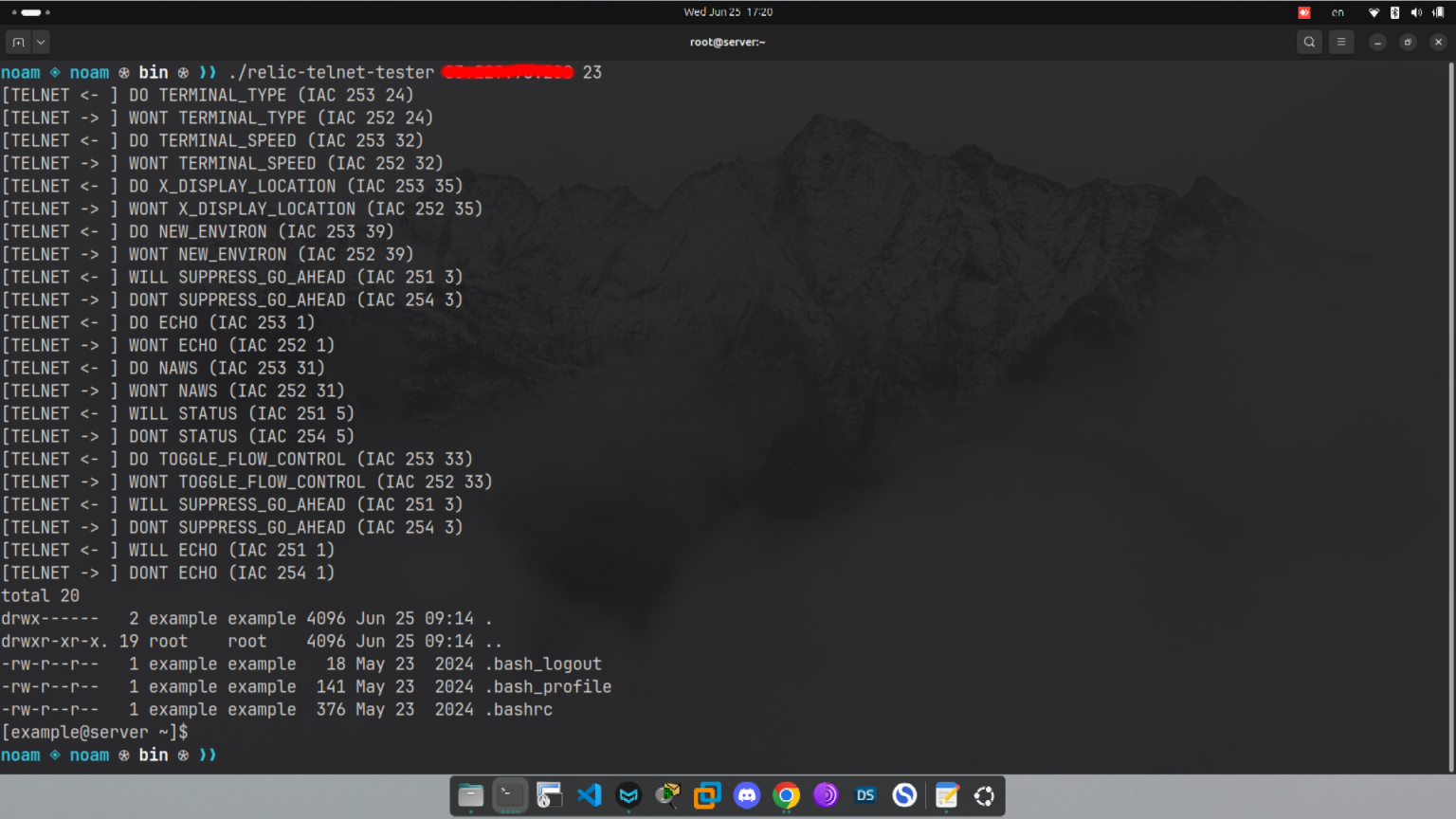Open the terminal hamburger menu
Image resolution: width=1456 pixels, height=819 pixels.
tap(1341, 42)
